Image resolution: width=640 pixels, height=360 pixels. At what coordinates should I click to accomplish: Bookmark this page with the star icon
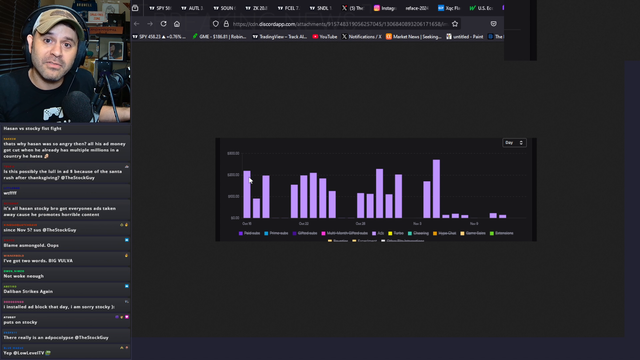point(455,24)
